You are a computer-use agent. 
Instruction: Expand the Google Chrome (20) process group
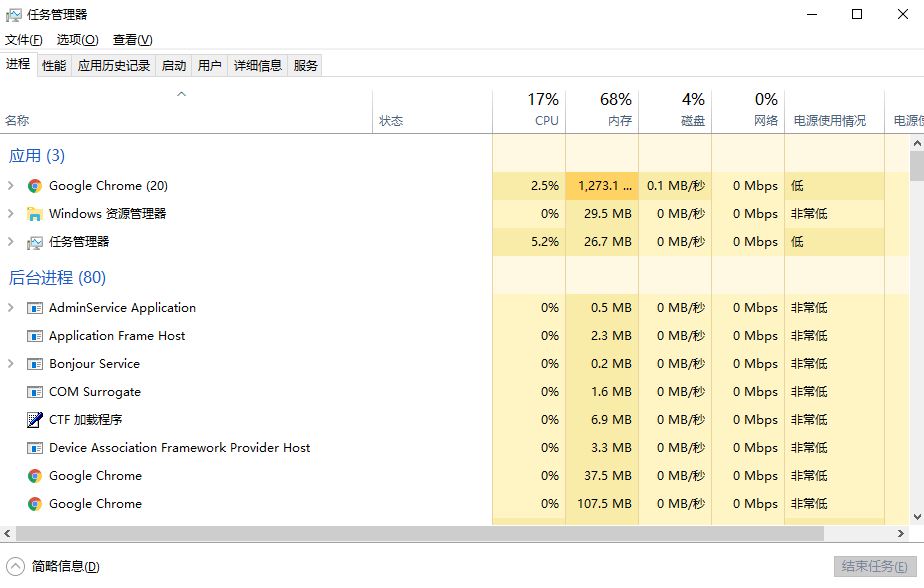tap(11, 186)
